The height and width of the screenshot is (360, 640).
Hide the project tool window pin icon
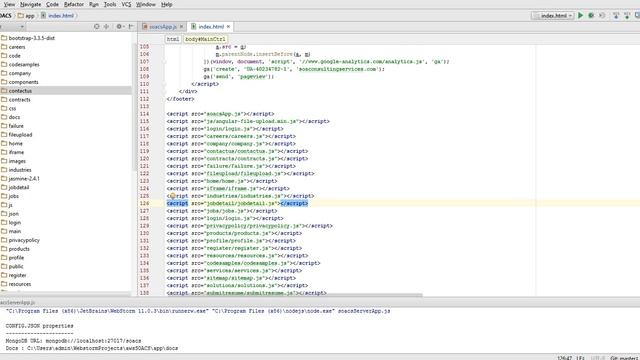(x=131, y=27)
